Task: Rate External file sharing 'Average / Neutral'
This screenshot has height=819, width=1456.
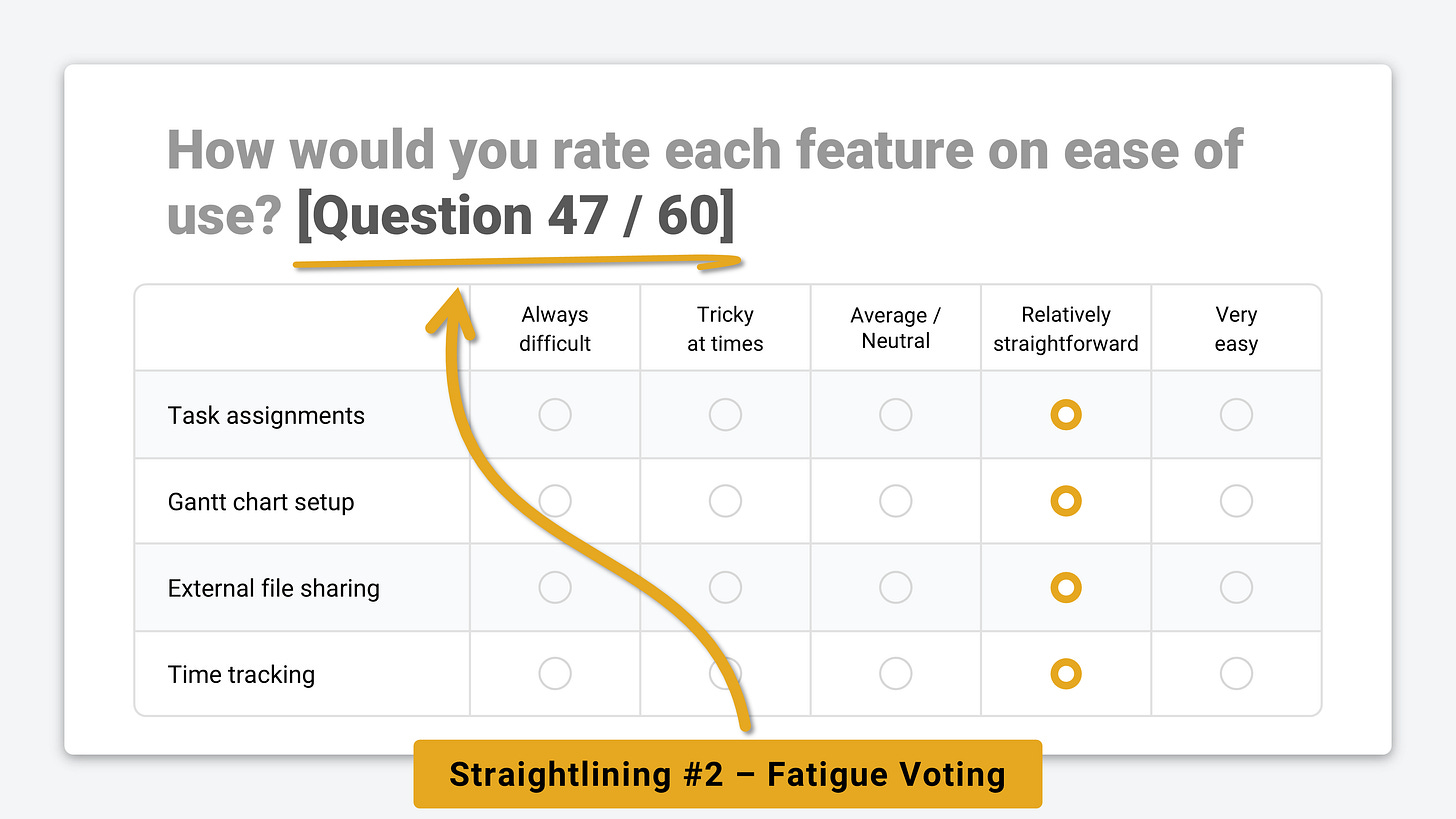Action: 895,588
